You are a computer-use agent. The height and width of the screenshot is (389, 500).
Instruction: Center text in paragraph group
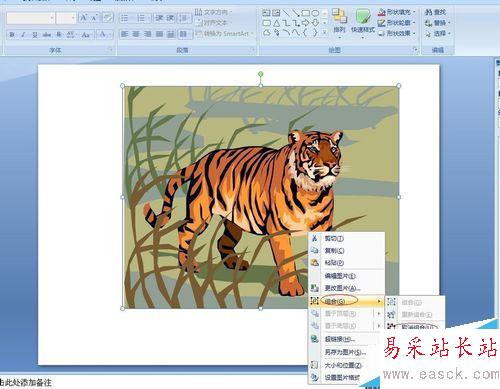click(x=136, y=34)
